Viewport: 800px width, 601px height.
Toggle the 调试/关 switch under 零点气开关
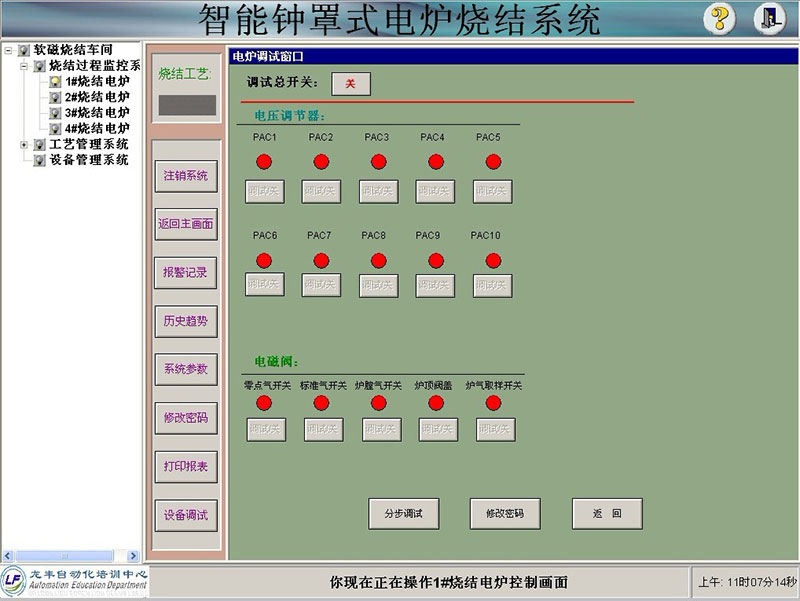[265, 429]
